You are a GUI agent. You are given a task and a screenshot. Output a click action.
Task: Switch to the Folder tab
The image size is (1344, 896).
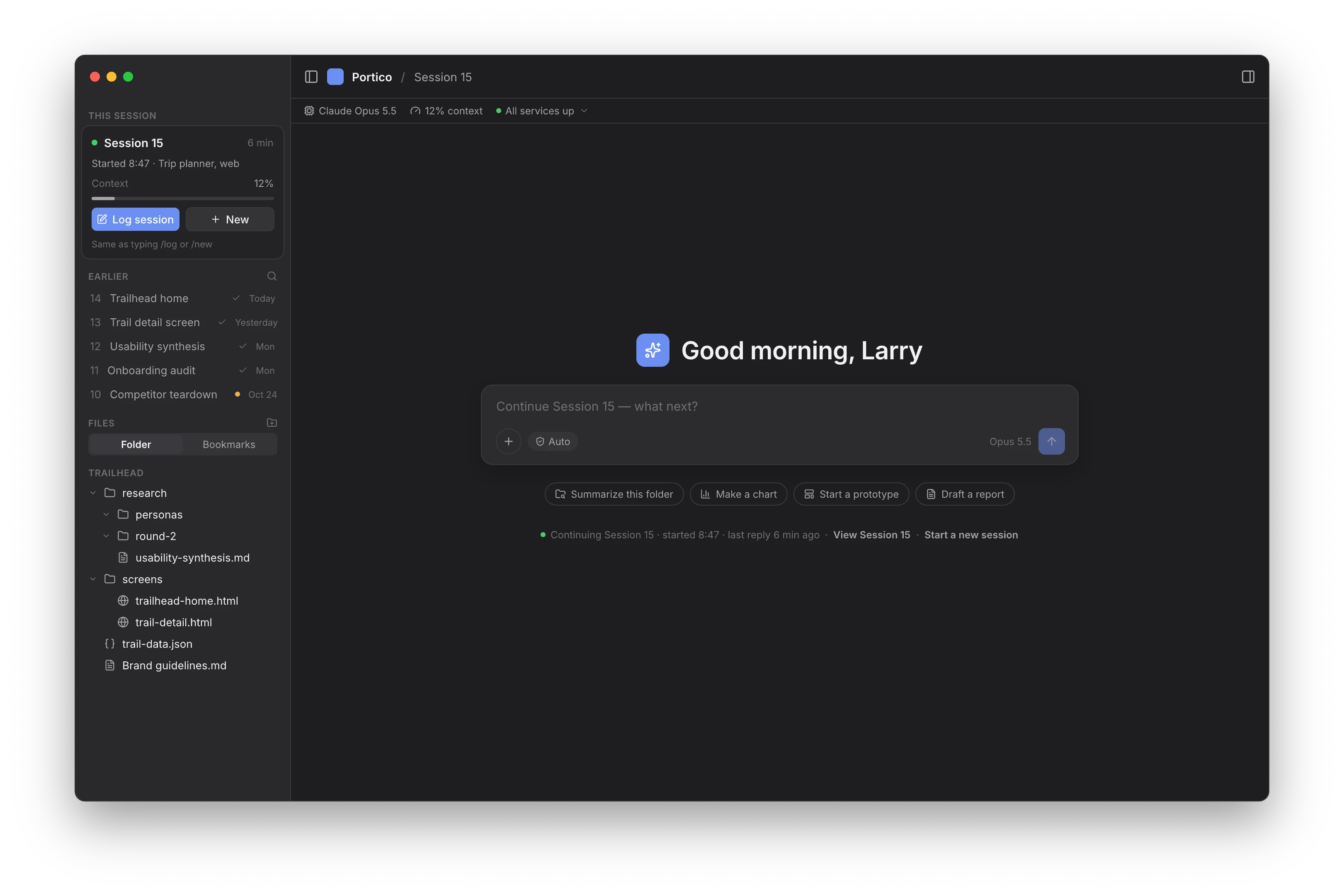pos(136,445)
